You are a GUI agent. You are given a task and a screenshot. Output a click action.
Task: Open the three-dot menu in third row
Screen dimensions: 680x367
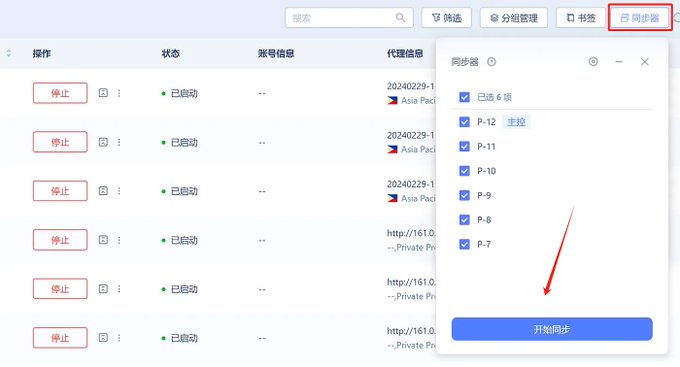tap(119, 191)
